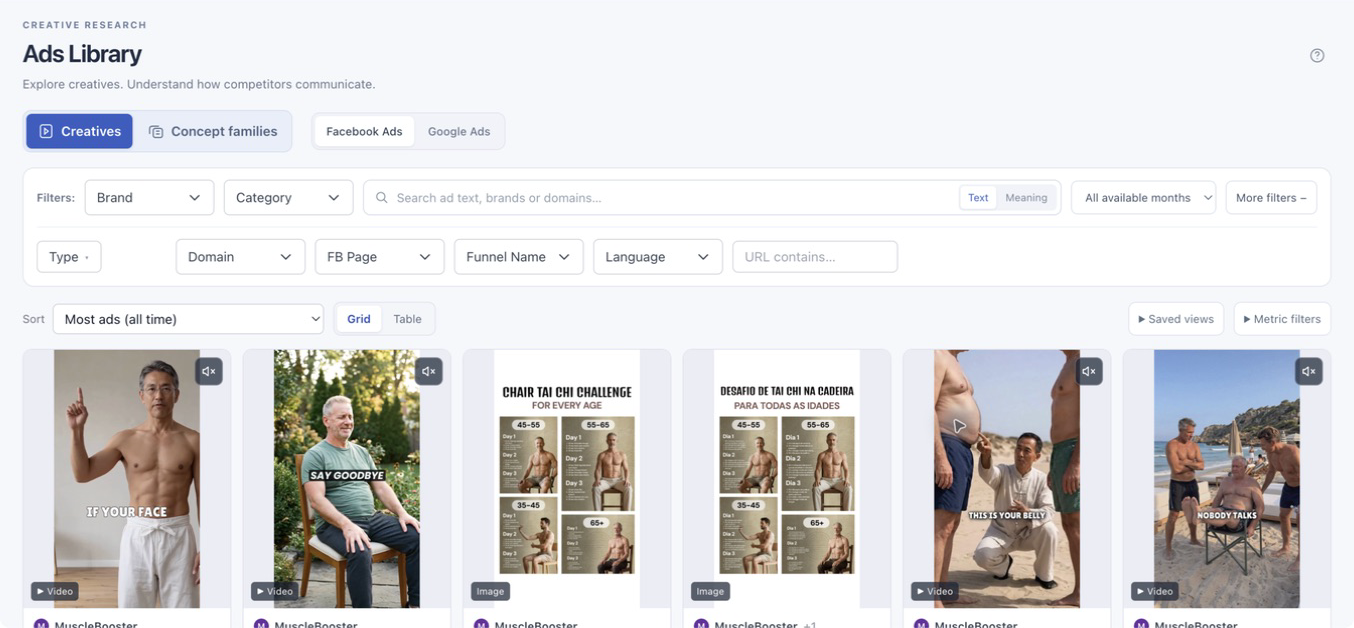Click the Filters: label
1354x628 pixels.
tap(56, 198)
